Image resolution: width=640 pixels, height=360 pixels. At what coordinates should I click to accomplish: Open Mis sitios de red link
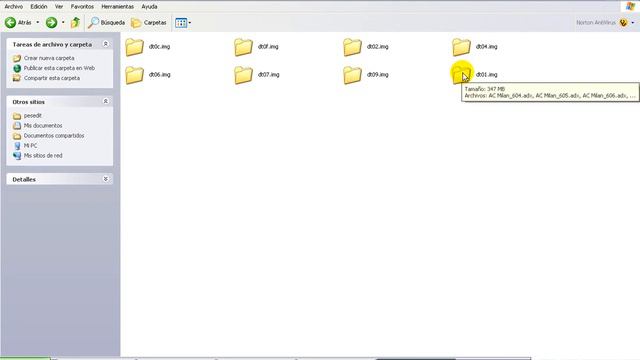pyautogui.click(x=43, y=156)
